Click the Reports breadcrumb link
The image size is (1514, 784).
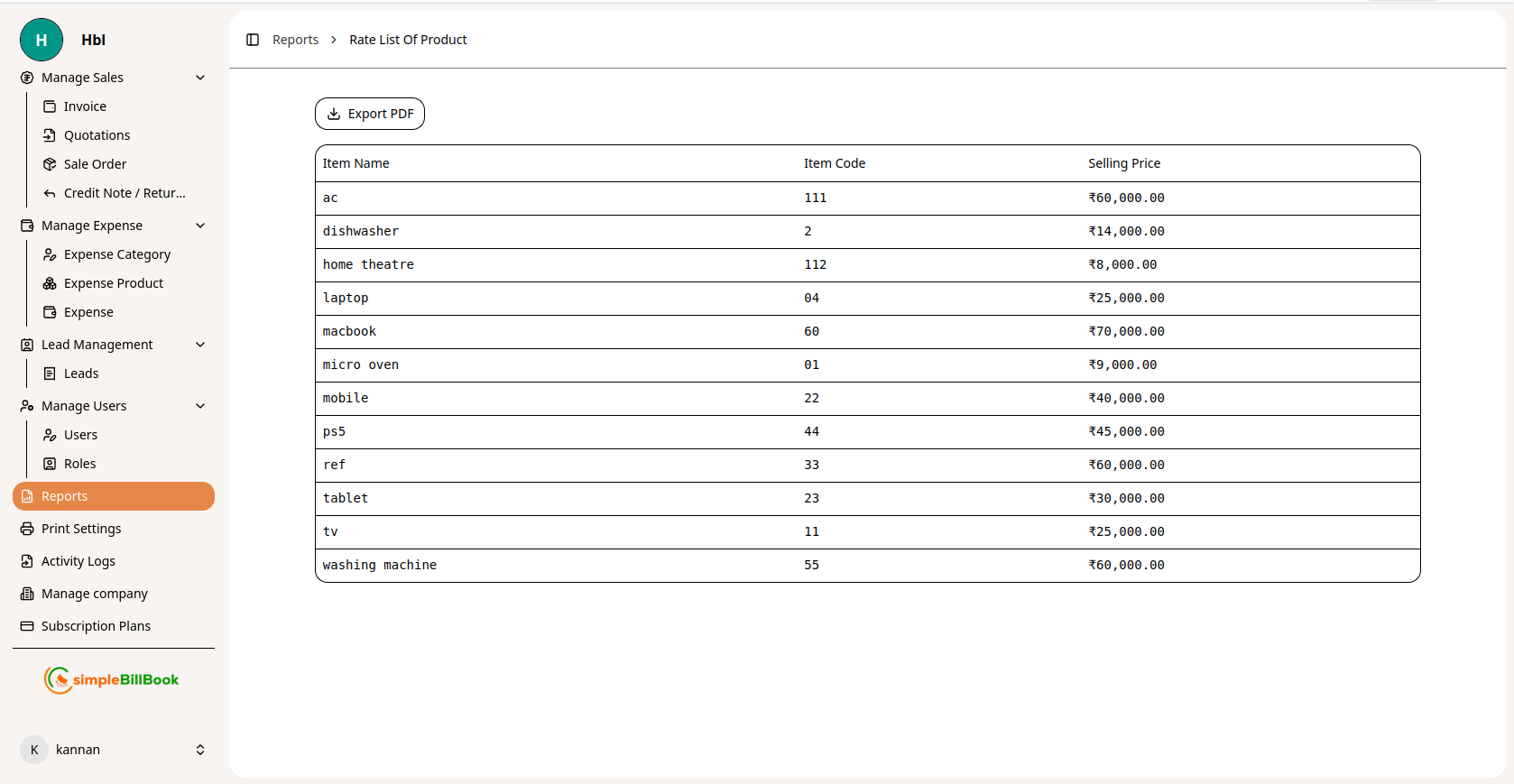pyautogui.click(x=295, y=40)
